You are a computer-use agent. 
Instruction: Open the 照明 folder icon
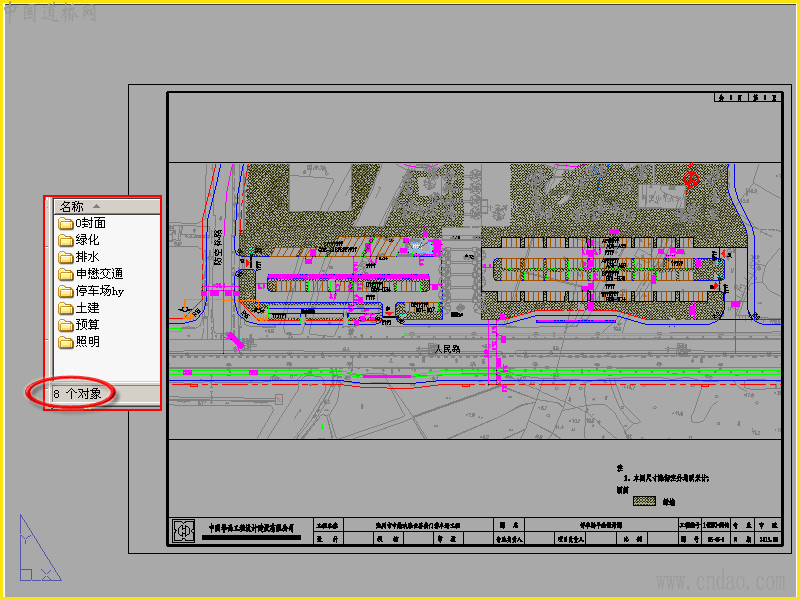[65, 342]
